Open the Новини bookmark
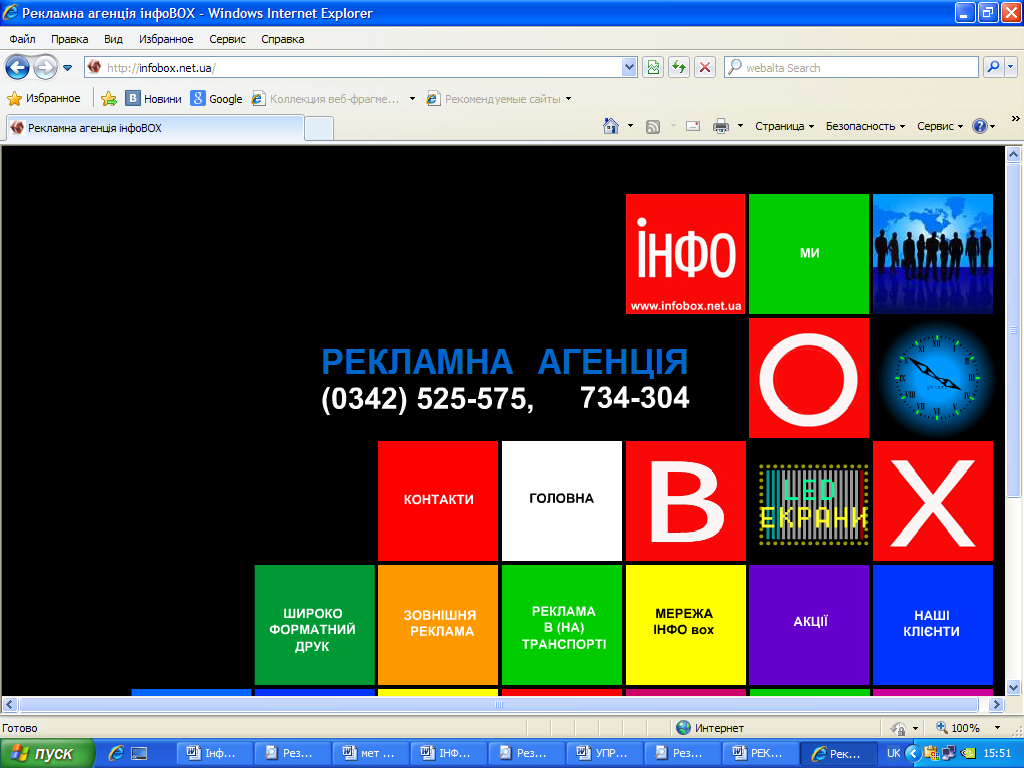This screenshot has height=768, width=1024. (x=153, y=99)
